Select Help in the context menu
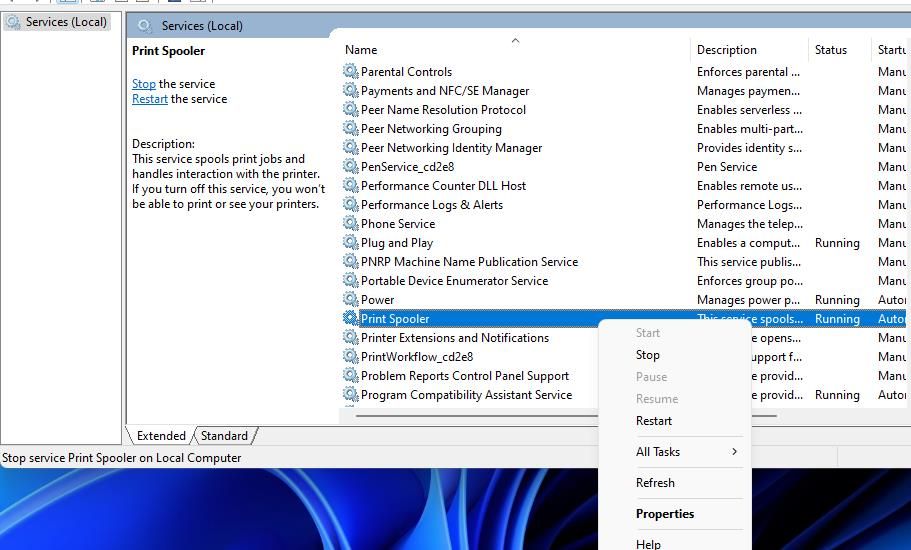The height and width of the screenshot is (550, 911). coord(648,544)
